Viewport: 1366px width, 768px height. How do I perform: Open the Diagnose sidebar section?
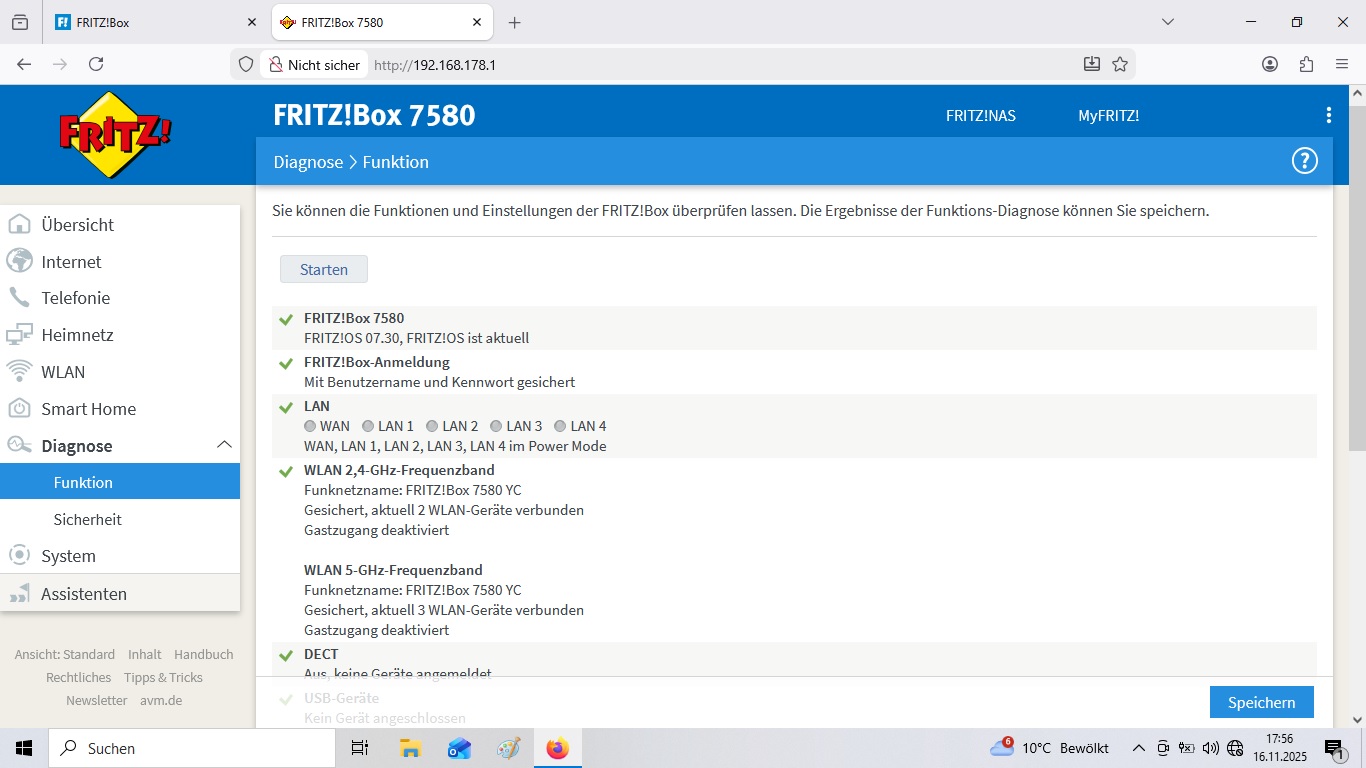[x=120, y=445]
